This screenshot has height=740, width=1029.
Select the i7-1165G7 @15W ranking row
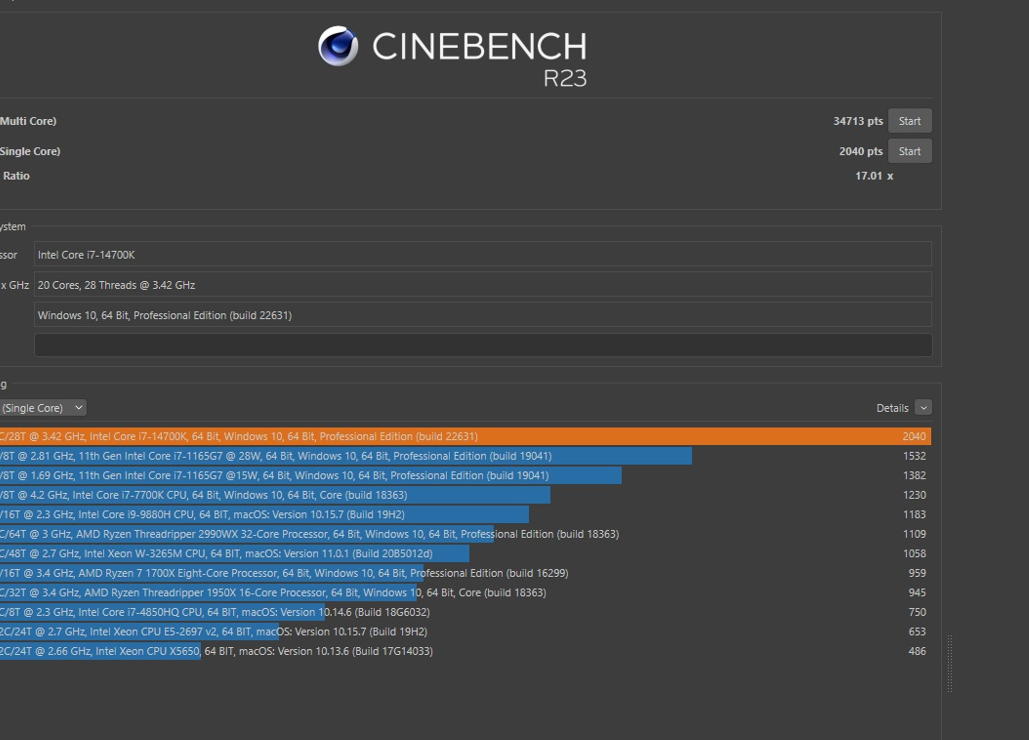pos(465,475)
